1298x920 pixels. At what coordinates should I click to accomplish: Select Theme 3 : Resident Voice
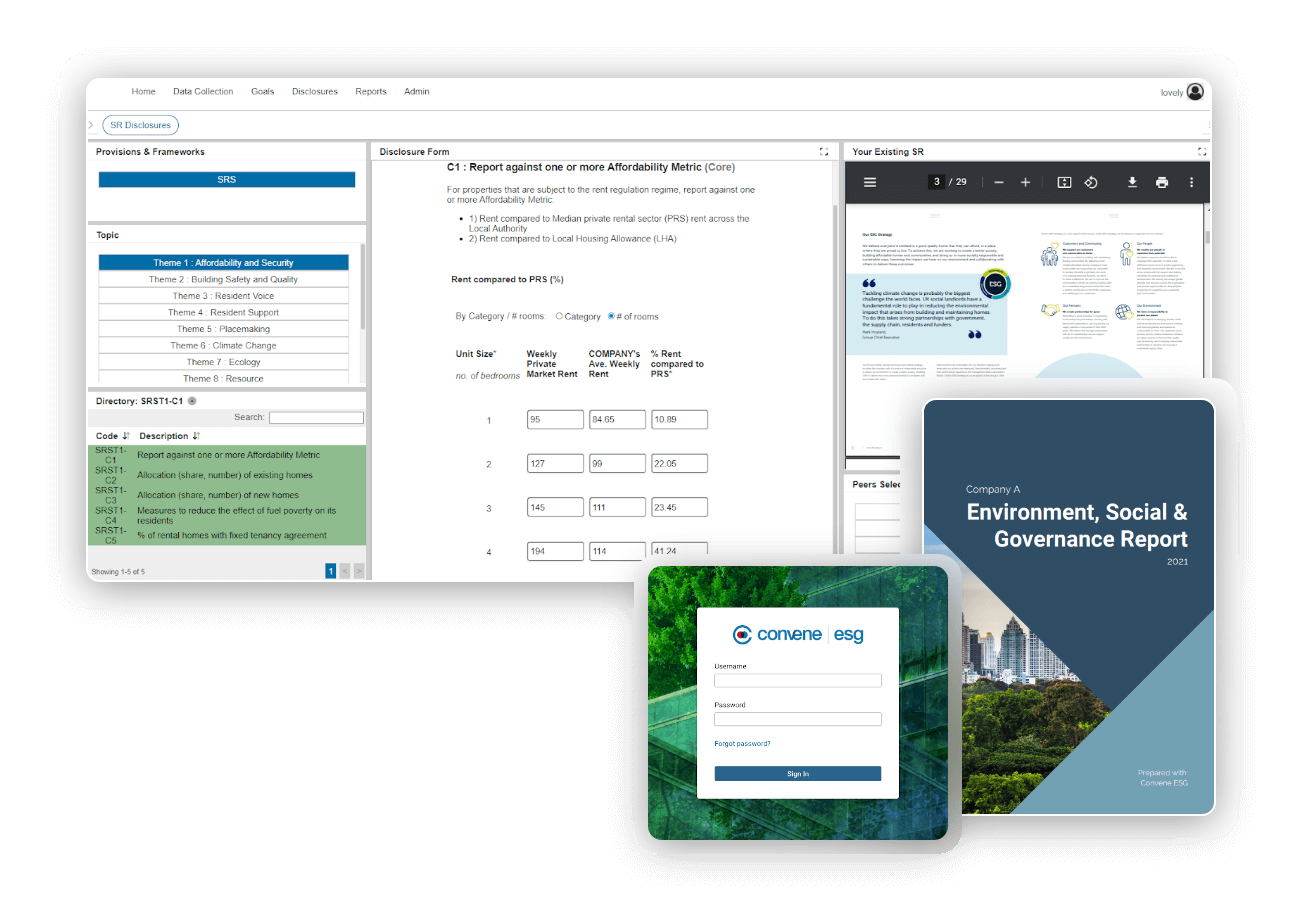coord(223,296)
